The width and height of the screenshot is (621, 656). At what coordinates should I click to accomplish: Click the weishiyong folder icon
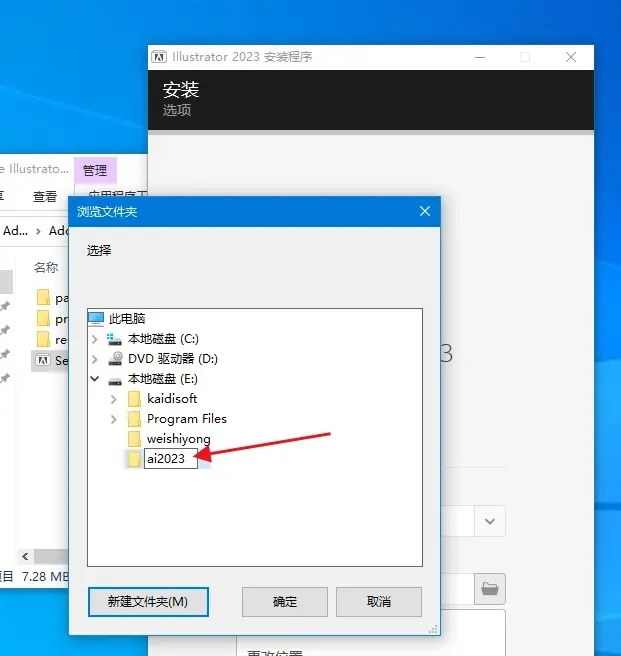pyautogui.click(x=134, y=439)
